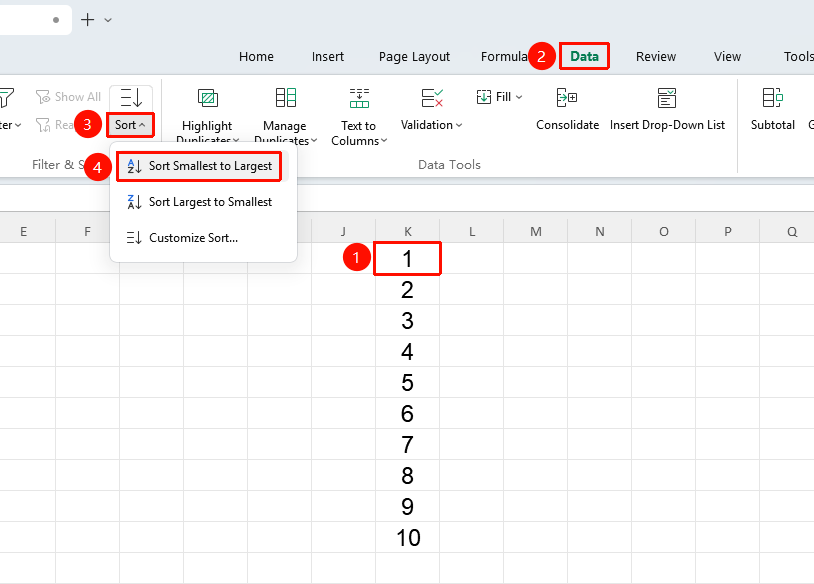Select the cell containing 9
This screenshot has height=584, width=814.
point(408,507)
